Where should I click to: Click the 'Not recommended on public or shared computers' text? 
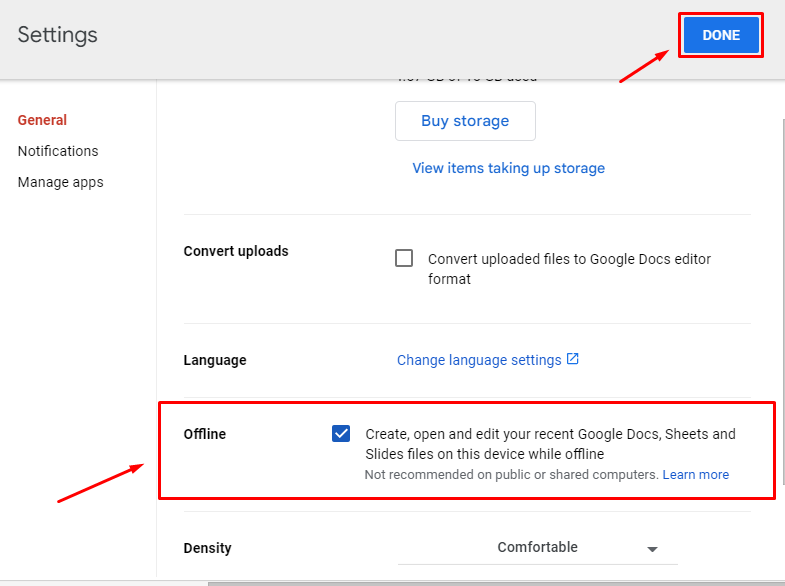(x=511, y=474)
